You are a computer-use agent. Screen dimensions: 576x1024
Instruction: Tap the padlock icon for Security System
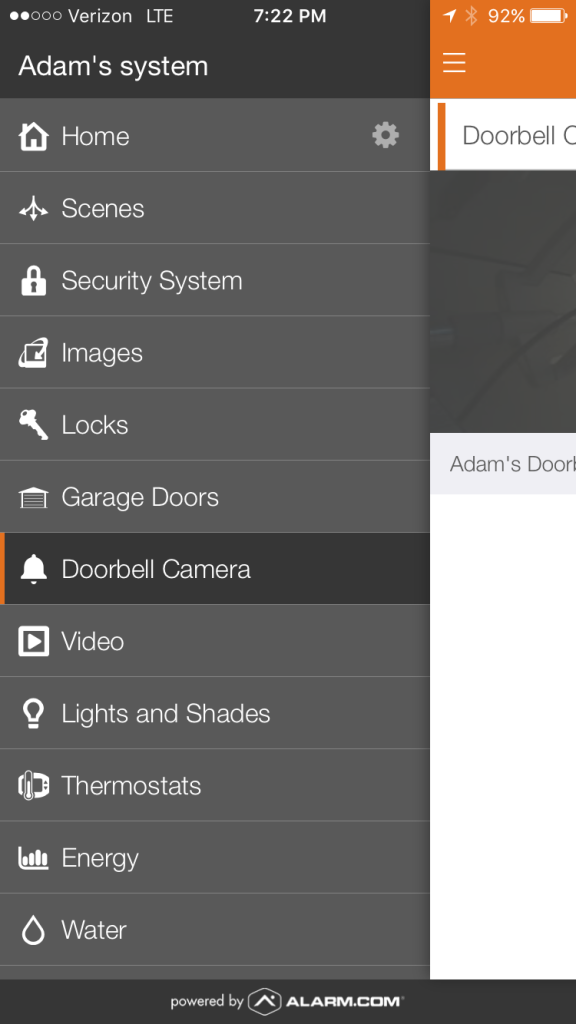[x=33, y=280]
